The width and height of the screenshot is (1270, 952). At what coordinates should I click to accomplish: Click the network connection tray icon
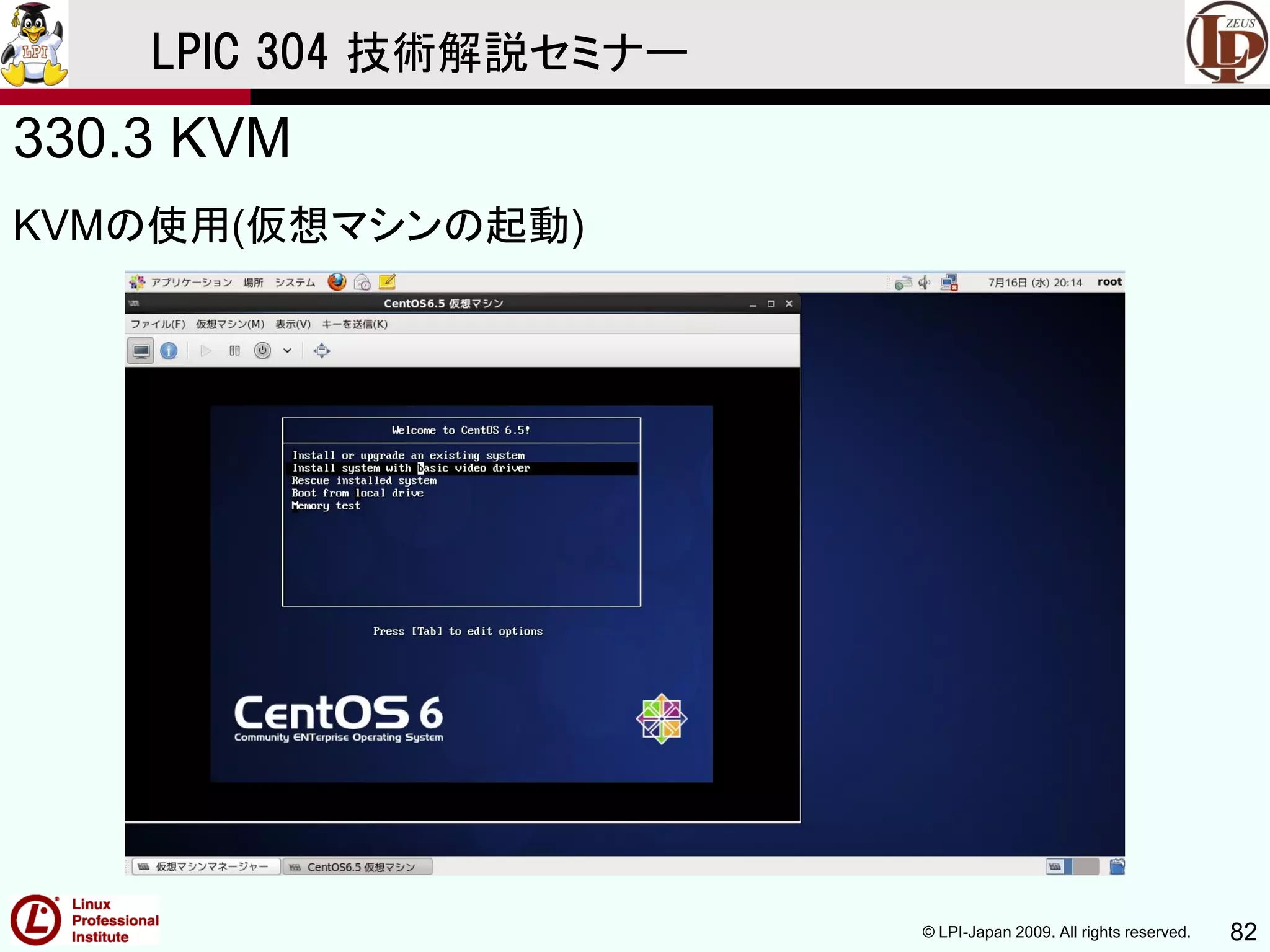click(903, 283)
